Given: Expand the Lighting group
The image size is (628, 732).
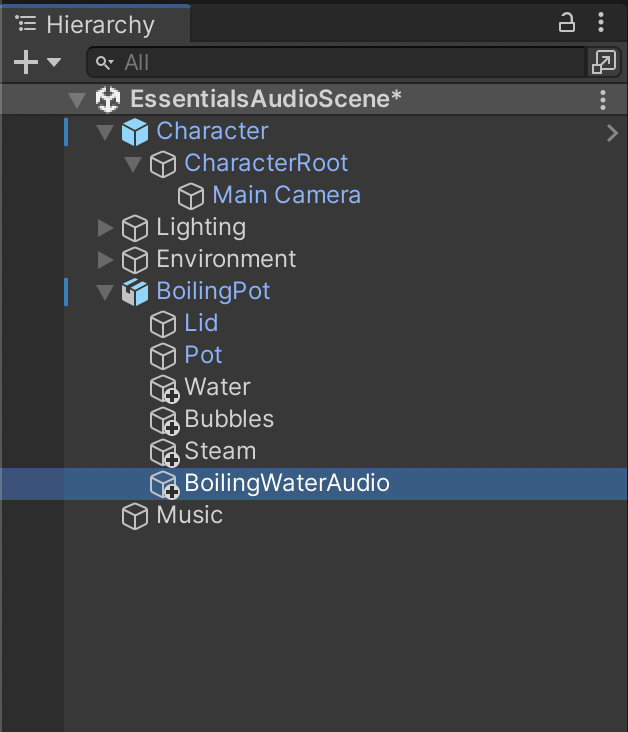Looking at the screenshot, I should pos(105,227).
